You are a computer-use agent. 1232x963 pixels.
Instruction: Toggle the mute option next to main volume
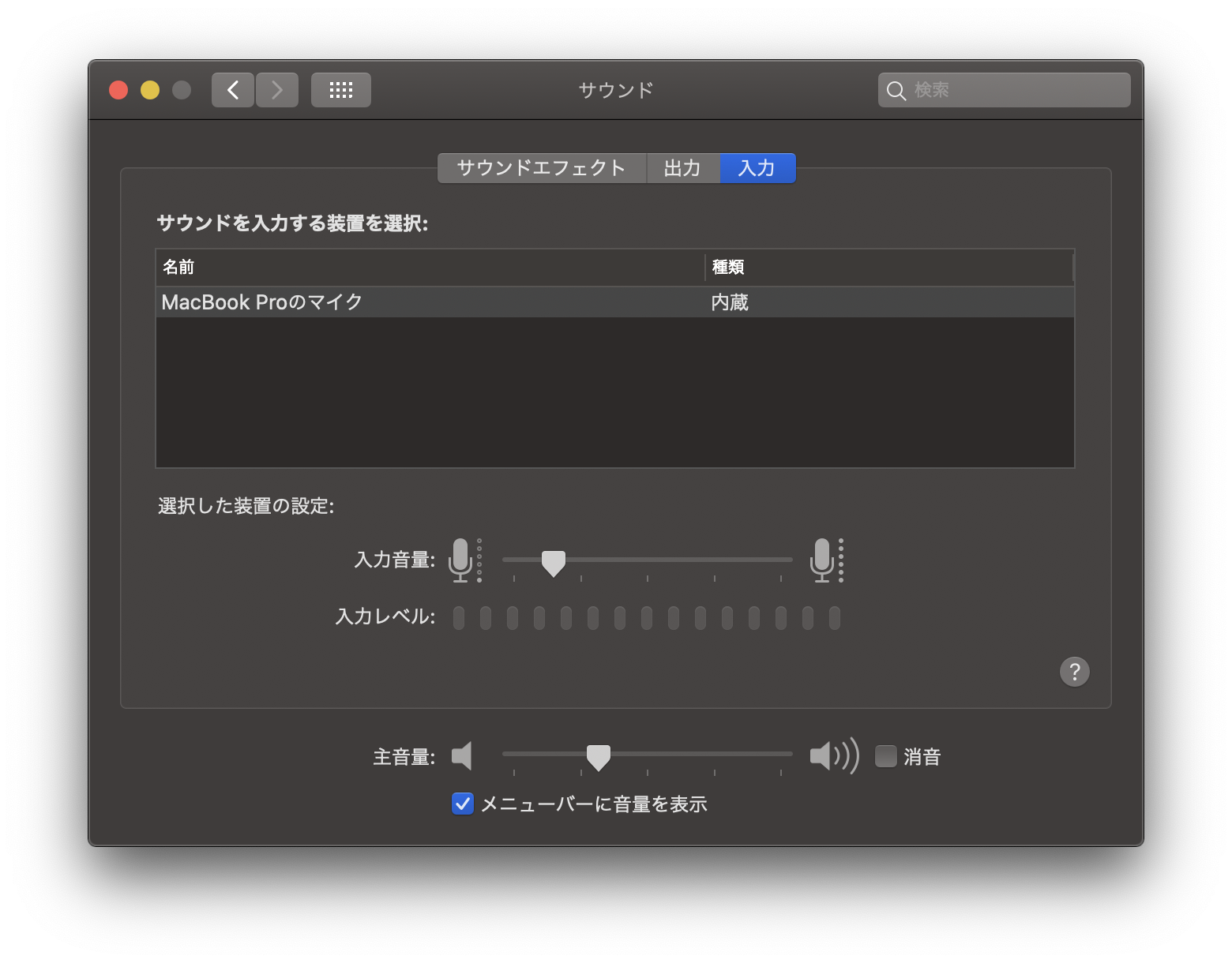click(x=885, y=755)
